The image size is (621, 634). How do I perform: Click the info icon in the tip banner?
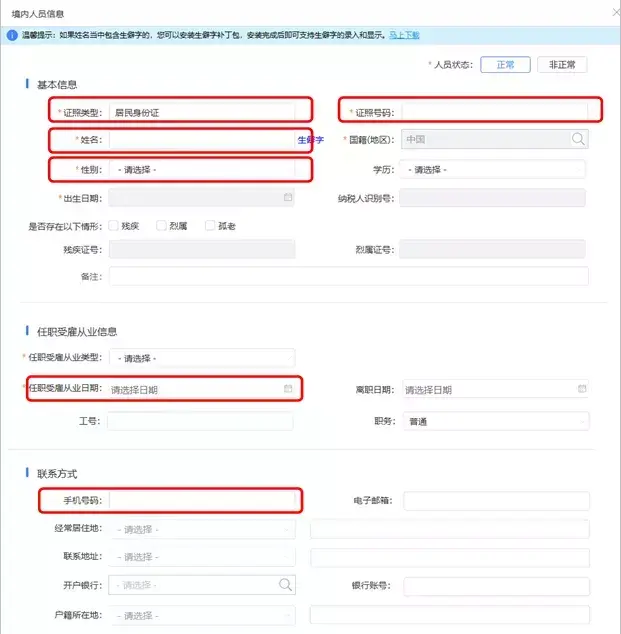tap(12, 35)
